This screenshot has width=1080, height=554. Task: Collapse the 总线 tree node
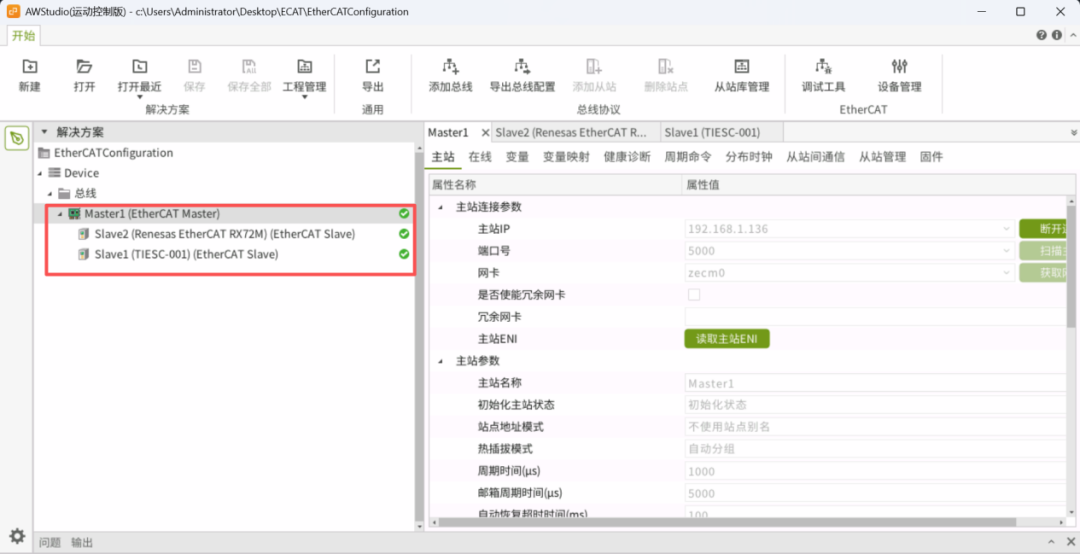pos(50,194)
